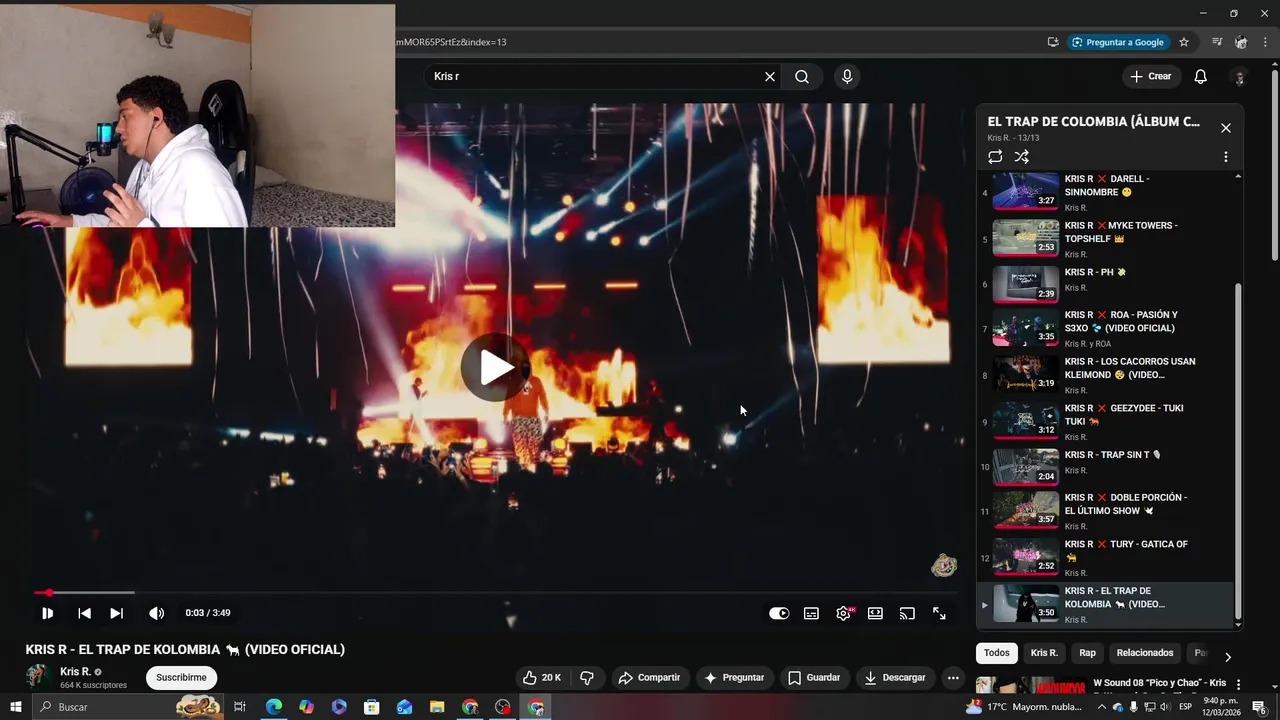Toggle the autoplay switch in player
This screenshot has height=720, width=1280.
pyautogui.click(x=779, y=613)
